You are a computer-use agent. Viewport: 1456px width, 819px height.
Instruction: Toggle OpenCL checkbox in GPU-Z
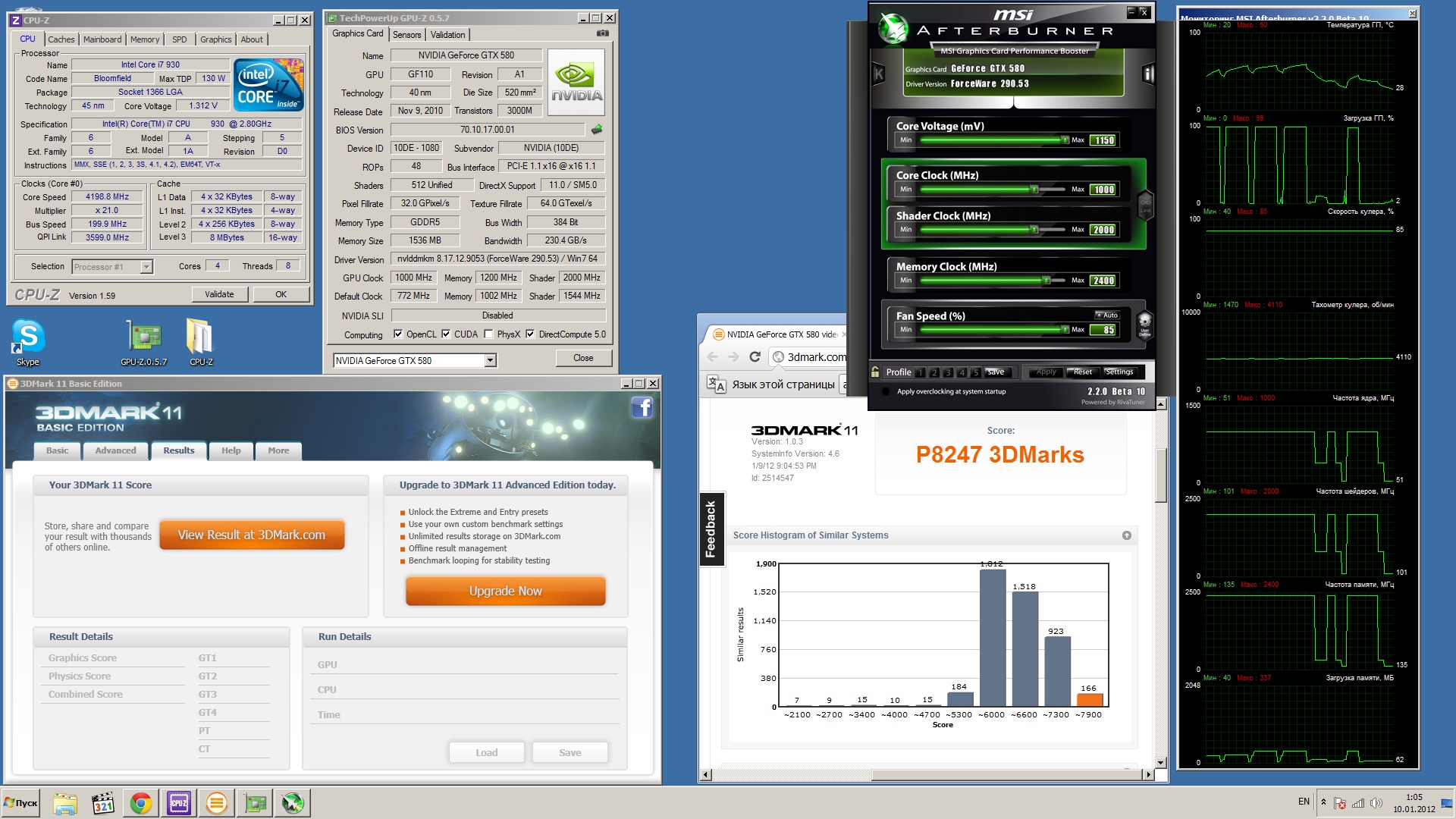(x=398, y=334)
